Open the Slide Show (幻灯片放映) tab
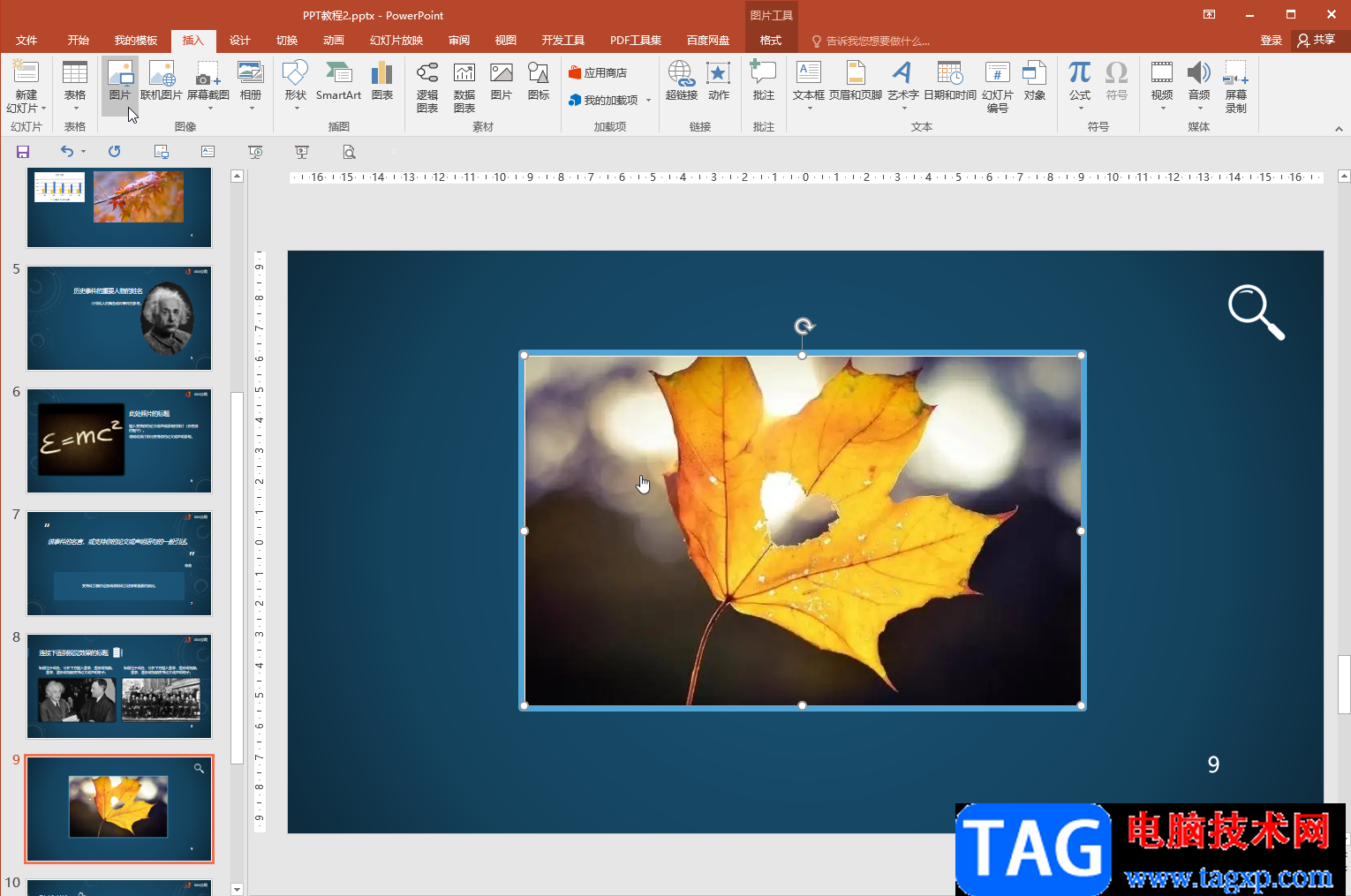This screenshot has width=1351, height=896. coord(396,41)
